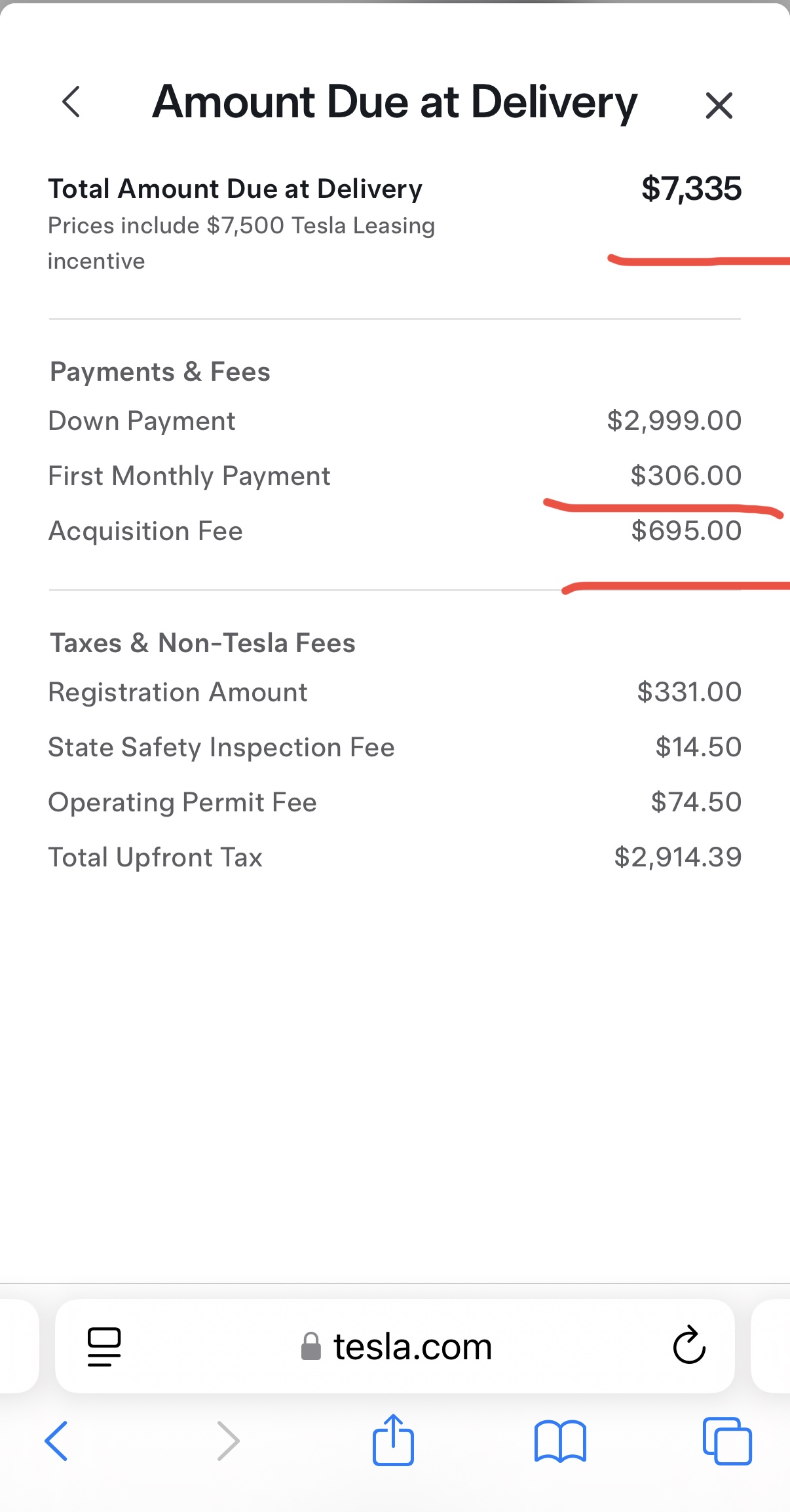Open Safari bookmarks

pyautogui.click(x=559, y=1441)
